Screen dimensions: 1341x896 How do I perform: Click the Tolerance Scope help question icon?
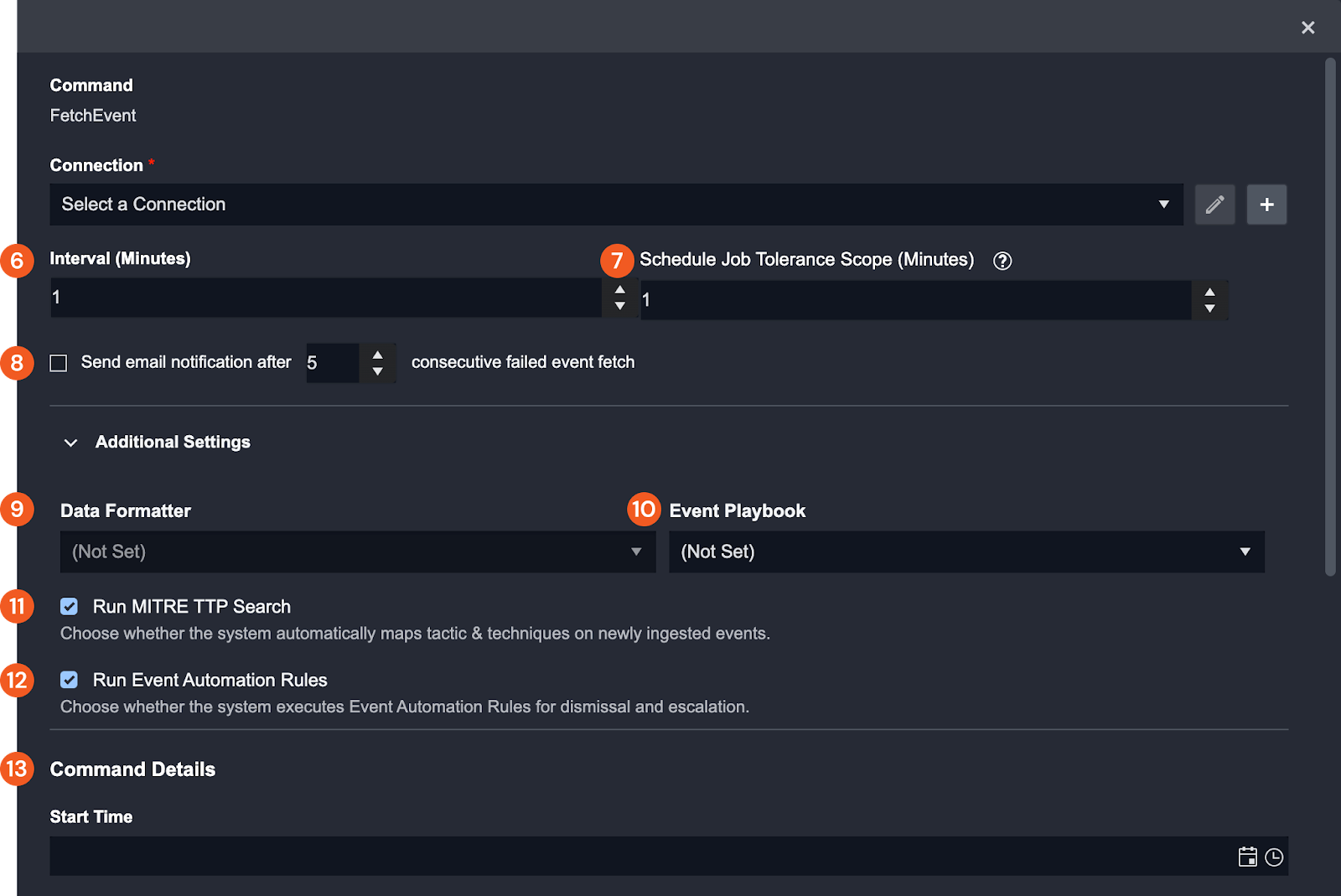[x=1002, y=261]
